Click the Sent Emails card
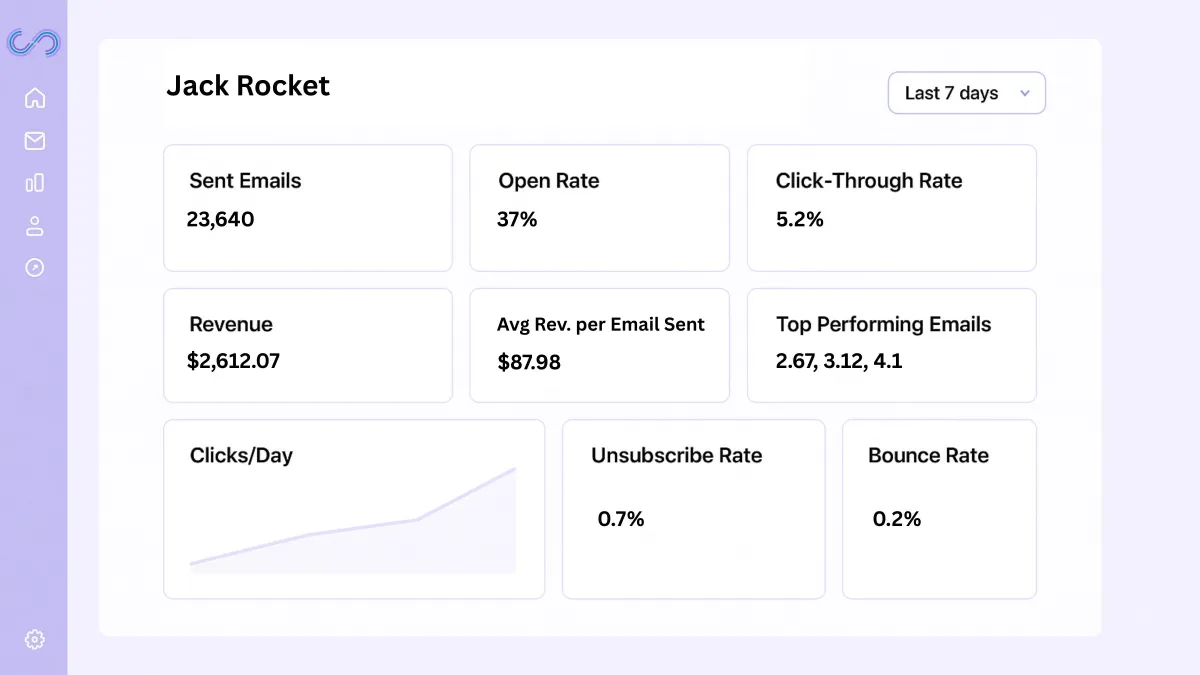 [x=308, y=208]
